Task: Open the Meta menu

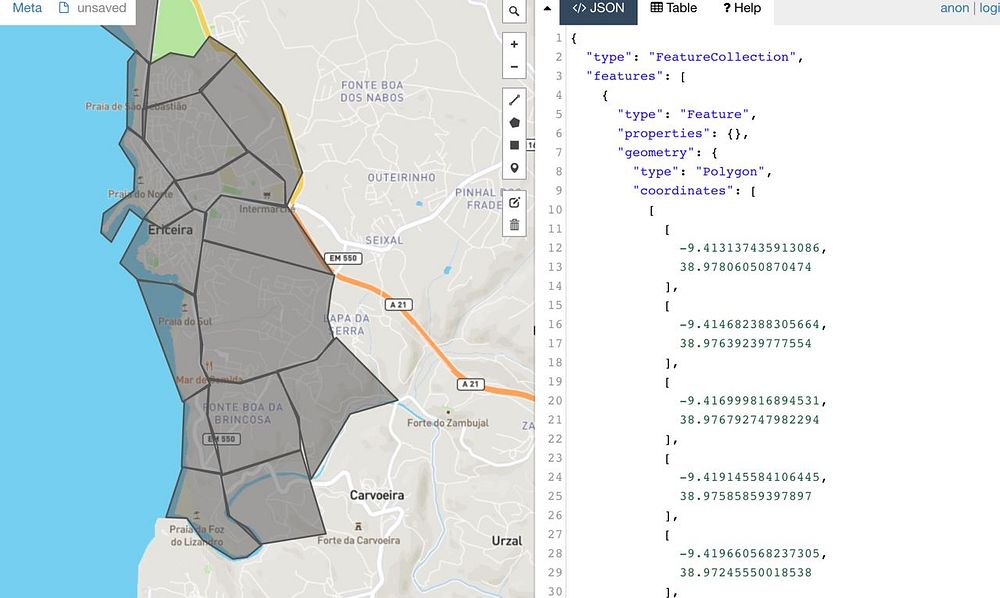Action: pyautogui.click(x=27, y=8)
